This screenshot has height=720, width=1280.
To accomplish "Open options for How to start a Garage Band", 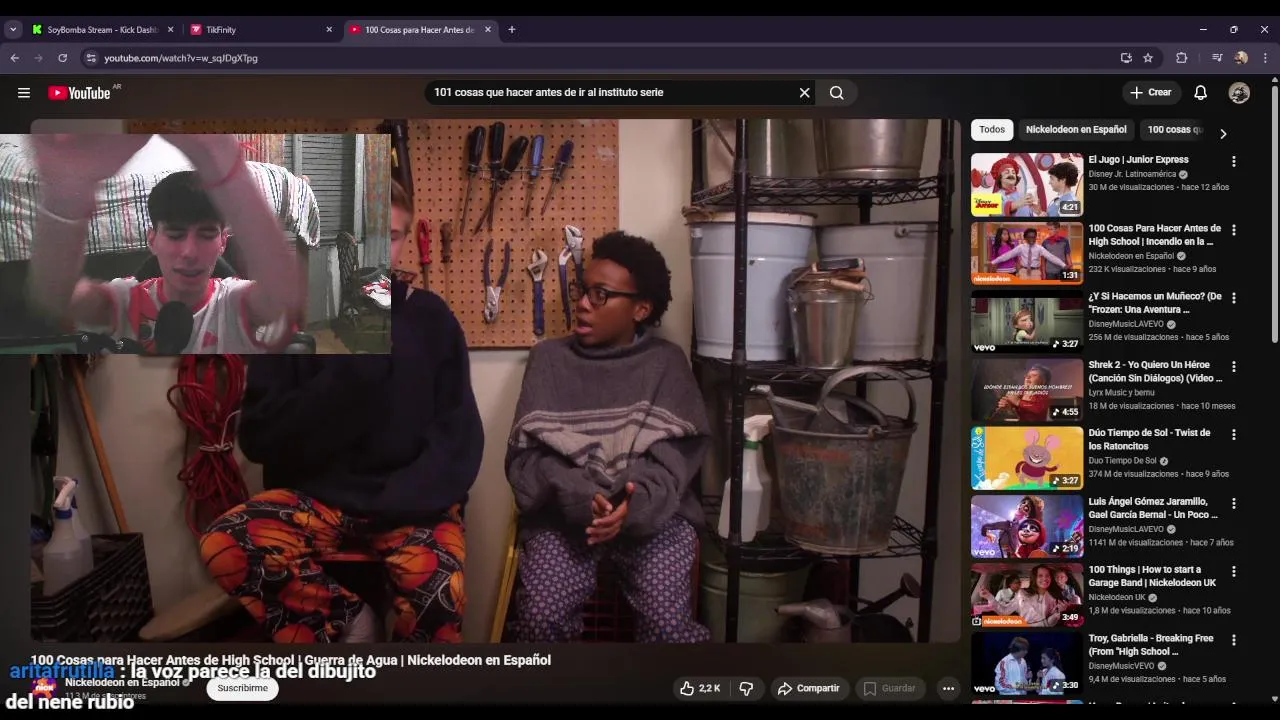I will coord(1233,572).
